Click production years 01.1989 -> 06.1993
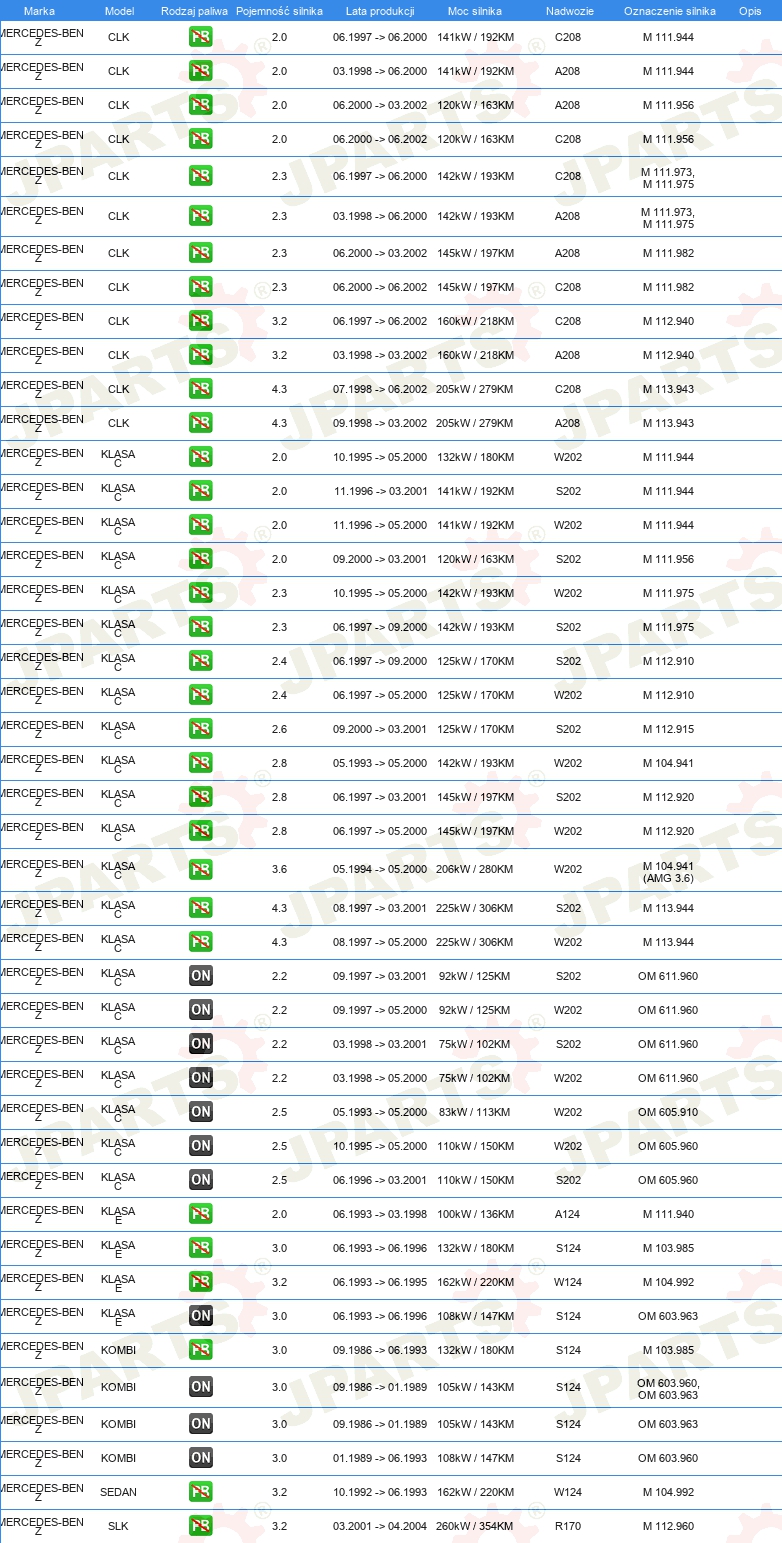 (380, 1458)
